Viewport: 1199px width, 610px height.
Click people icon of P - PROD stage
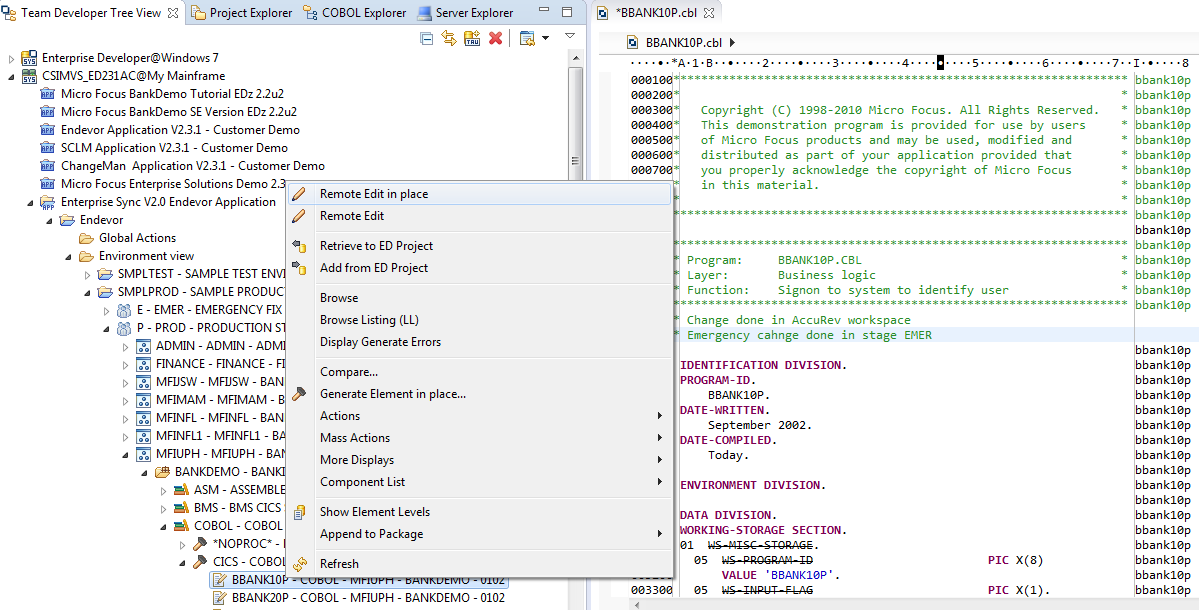pyautogui.click(x=124, y=328)
